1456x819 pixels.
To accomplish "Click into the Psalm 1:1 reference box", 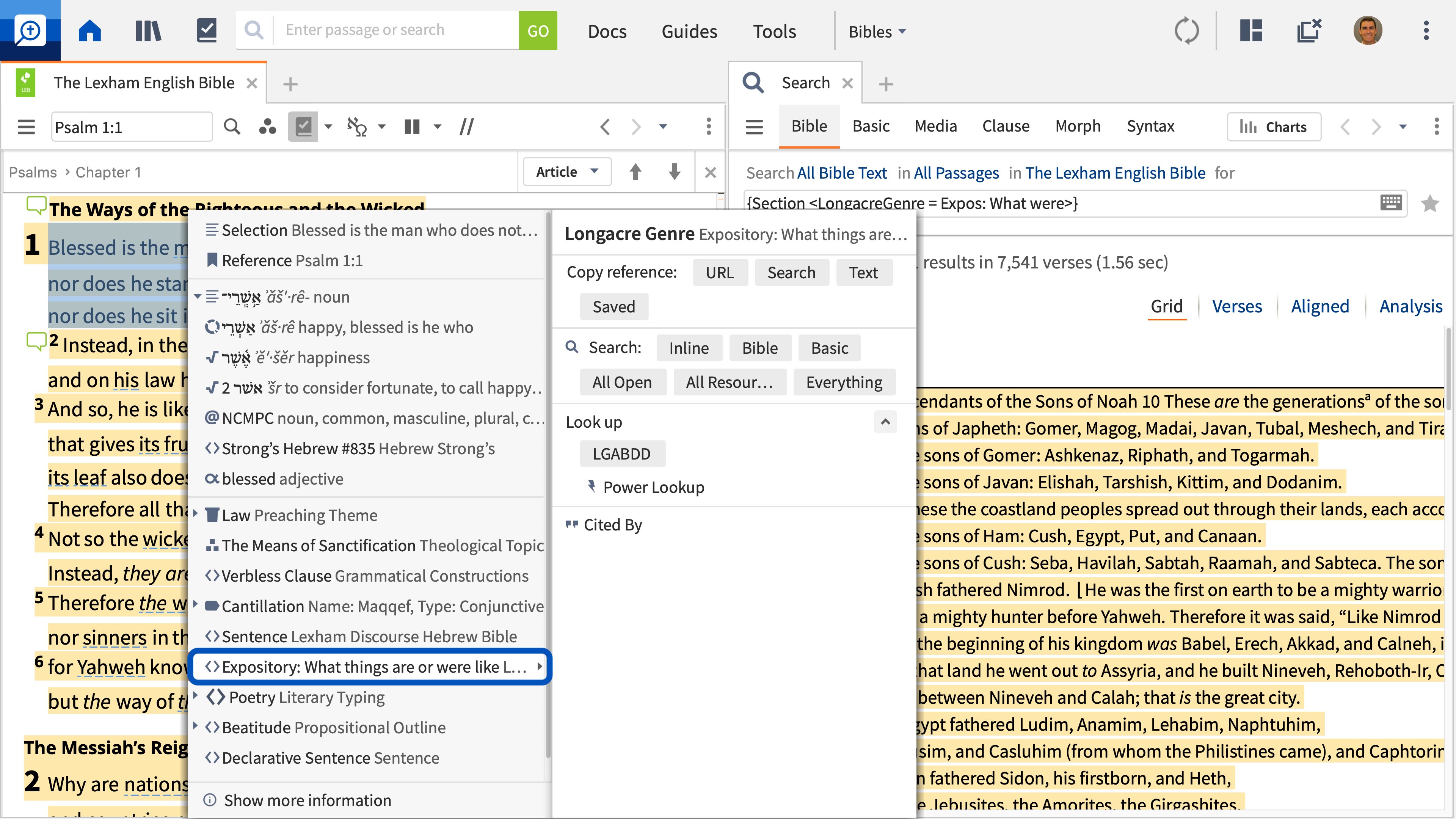I will (132, 127).
